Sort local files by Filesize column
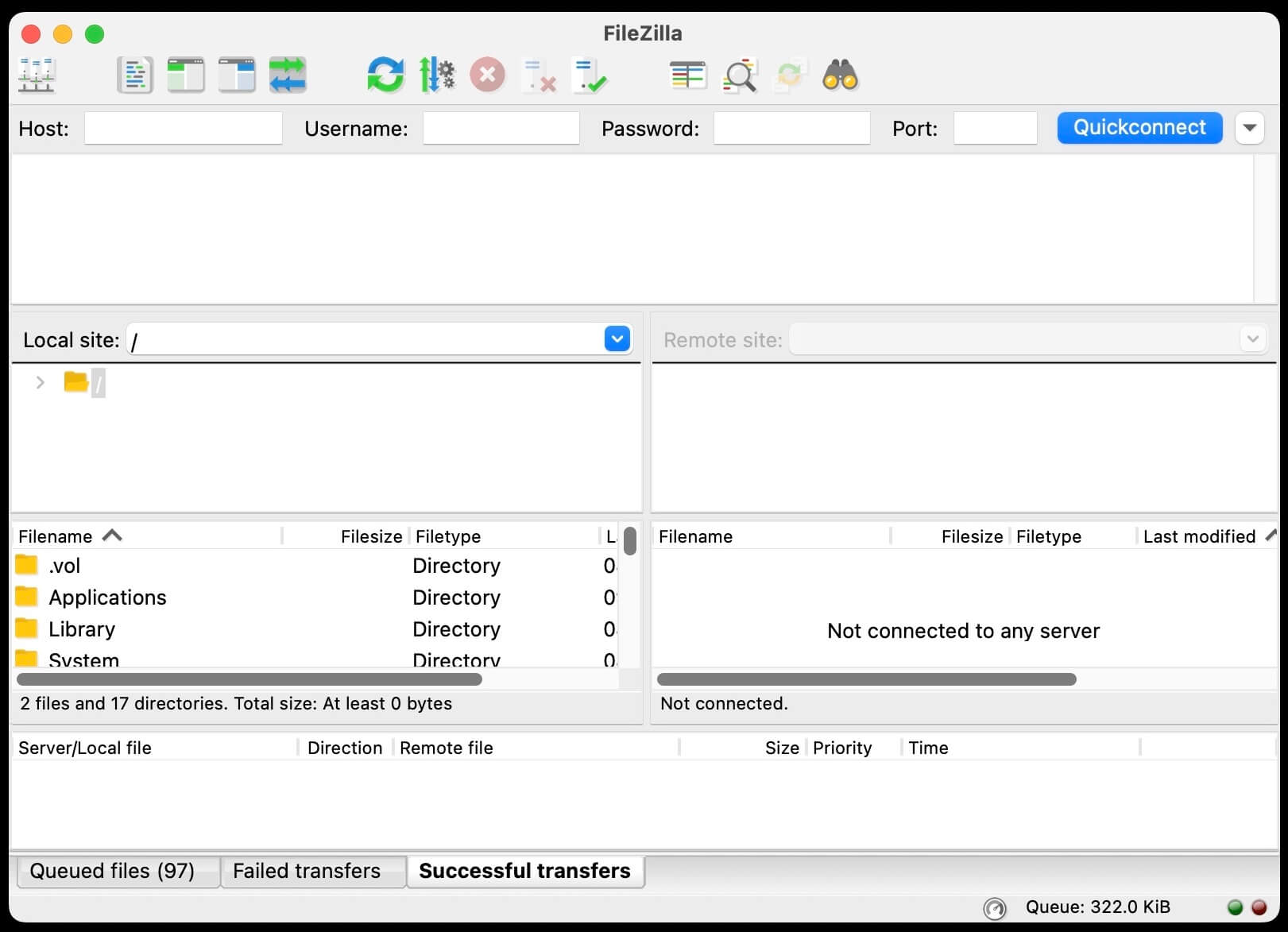1288x932 pixels. tap(346, 536)
